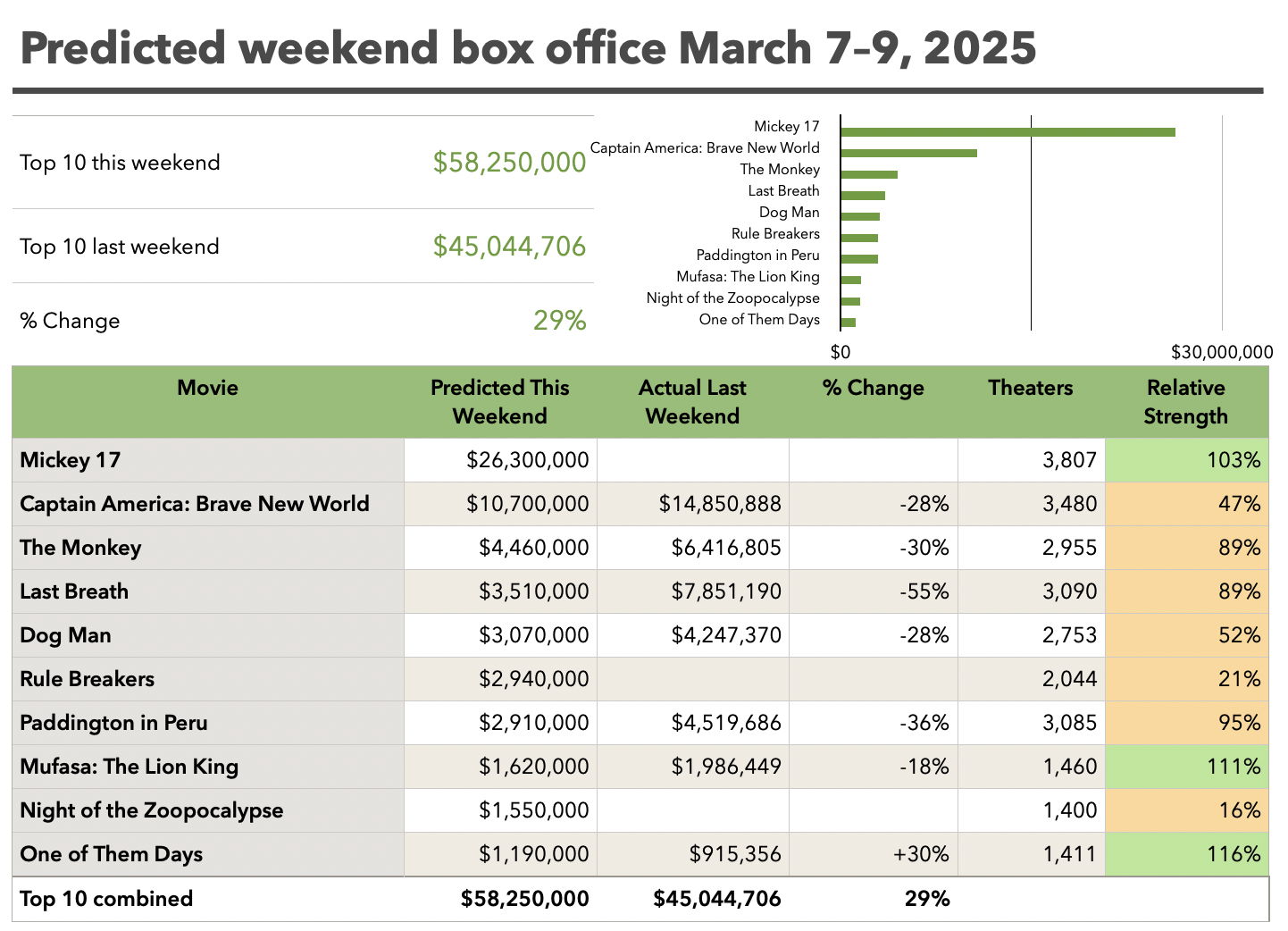The width and height of the screenshot is (1288, 931).
Task: Select the green 29% summary value
Action: (x=560, y=320)
